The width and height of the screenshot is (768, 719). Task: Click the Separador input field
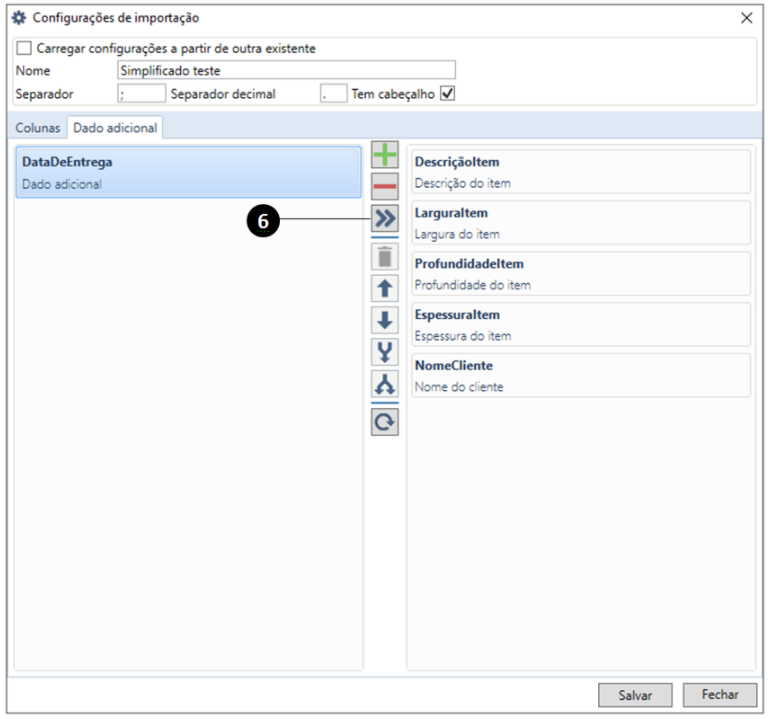(141, 94)
